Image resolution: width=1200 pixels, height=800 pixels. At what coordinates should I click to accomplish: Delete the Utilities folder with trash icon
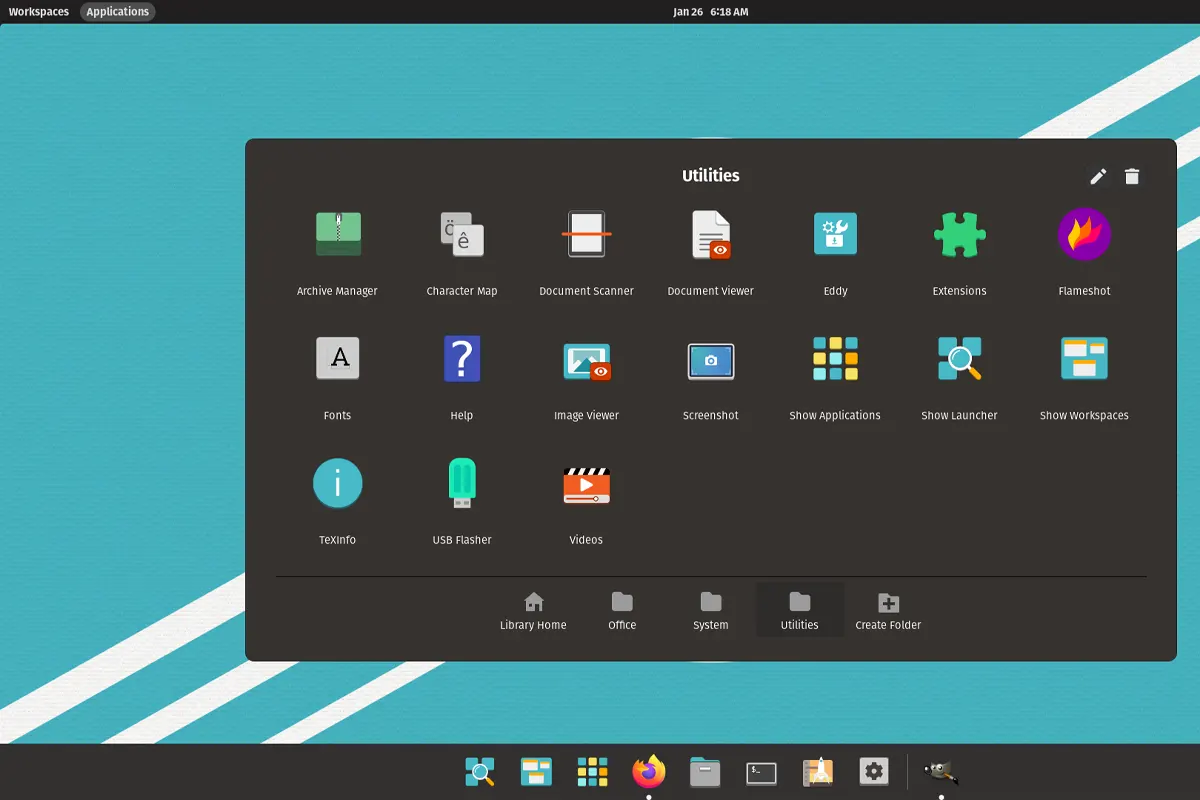[x=1132, y=177]
